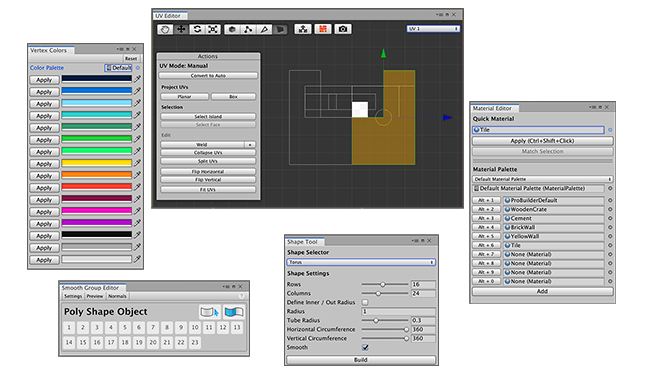Screen dimensions: 647x378
Task: Click the Rows slider in Shape Tool
Action: [385, 284]
